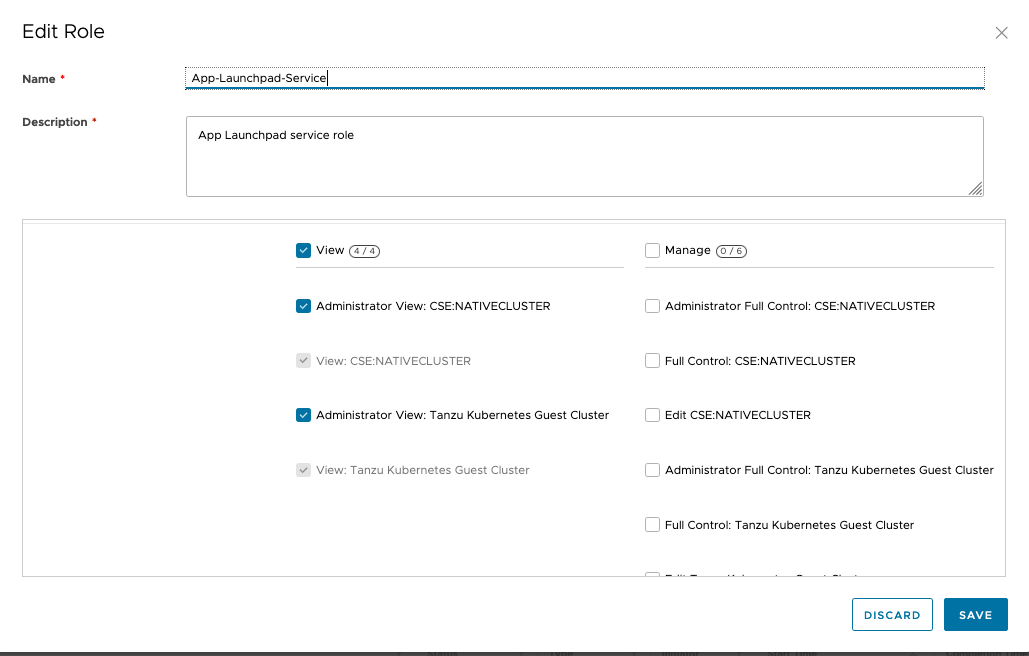
Task: Enable Administrator Full Control: Tanzu Kubernetes Guest Cluster
Action: pos(653,470)
